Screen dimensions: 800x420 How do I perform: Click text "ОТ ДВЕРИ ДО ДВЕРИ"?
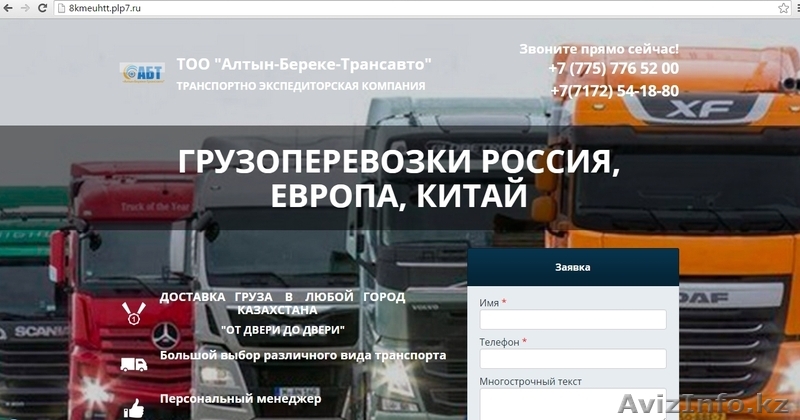(283, 330)
